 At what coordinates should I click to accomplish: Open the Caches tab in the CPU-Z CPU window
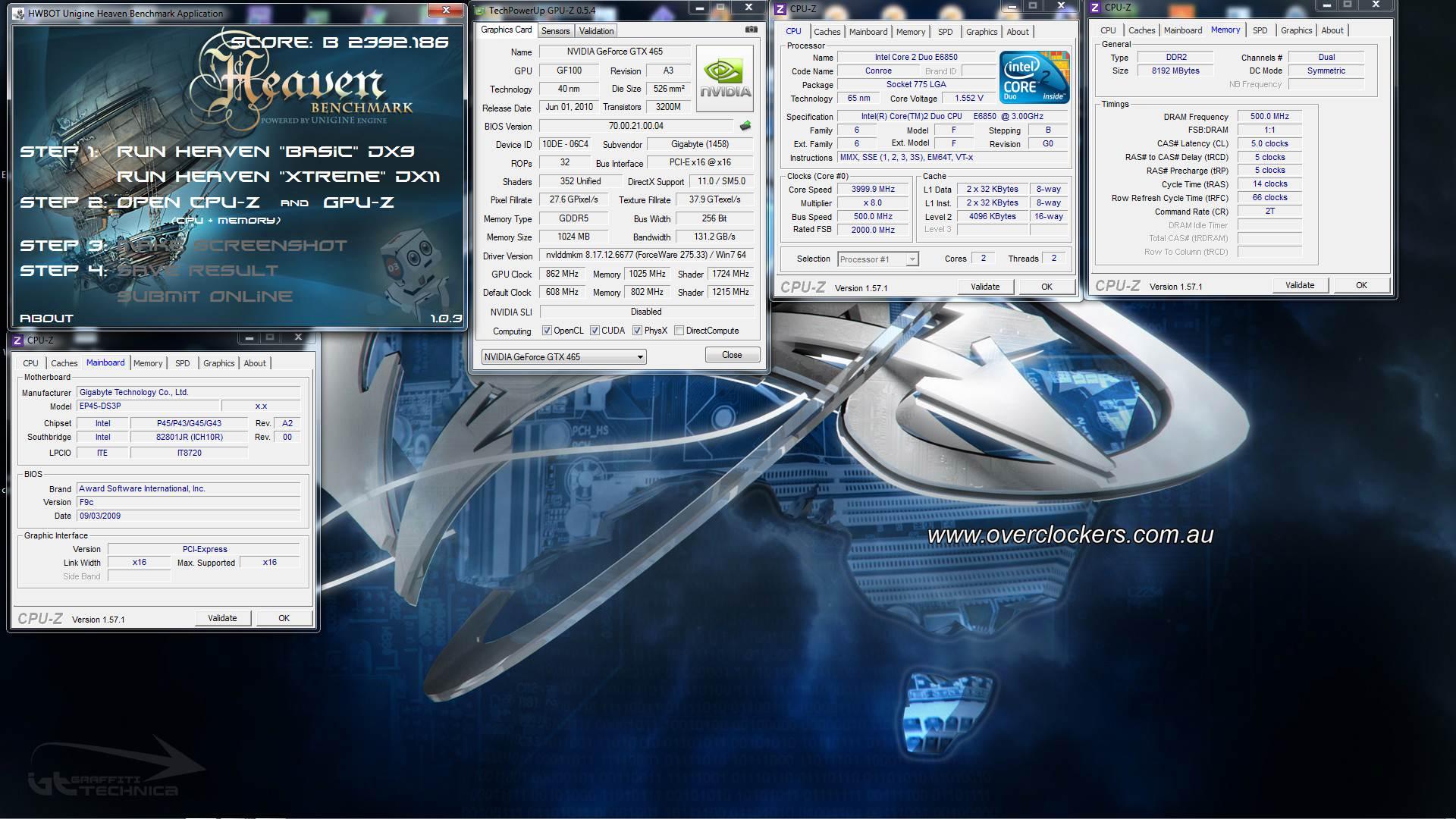[827, 32]
